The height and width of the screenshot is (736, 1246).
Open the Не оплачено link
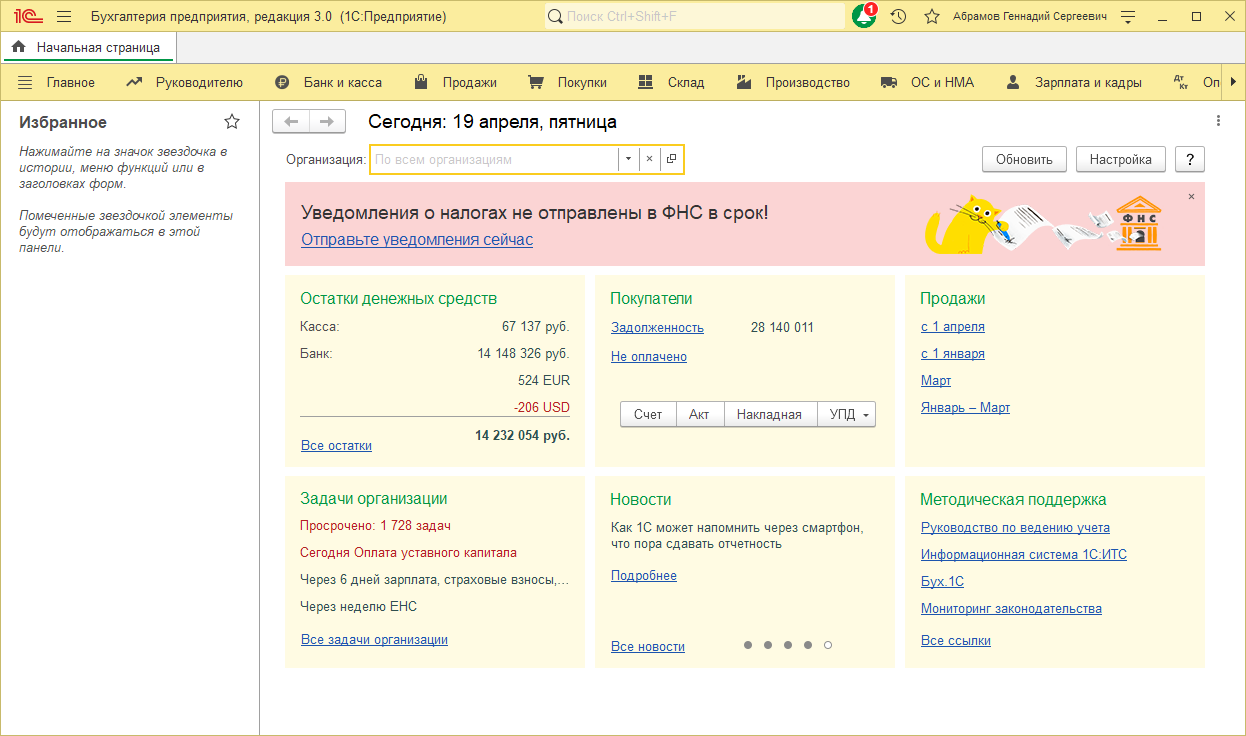pos(649,357)
